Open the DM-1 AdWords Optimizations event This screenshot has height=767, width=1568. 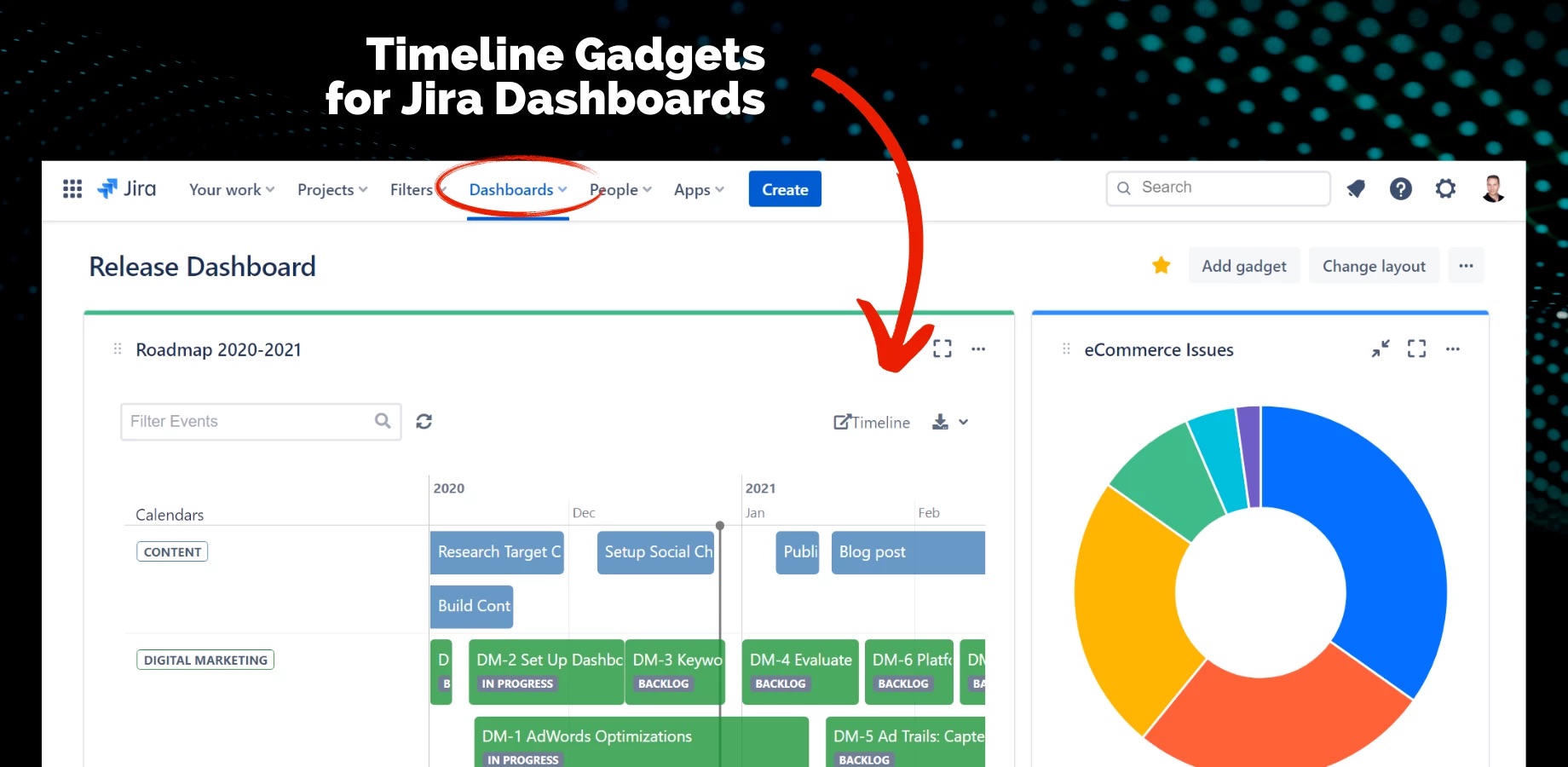click(641, 742)
